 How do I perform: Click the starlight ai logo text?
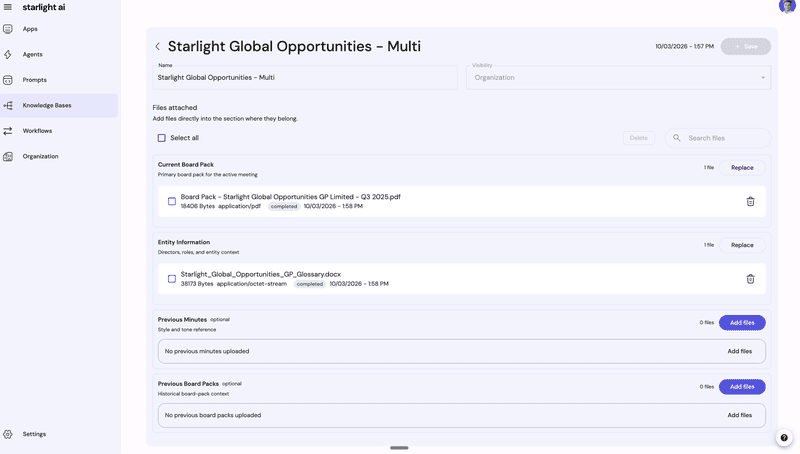(x=44, y=7)
